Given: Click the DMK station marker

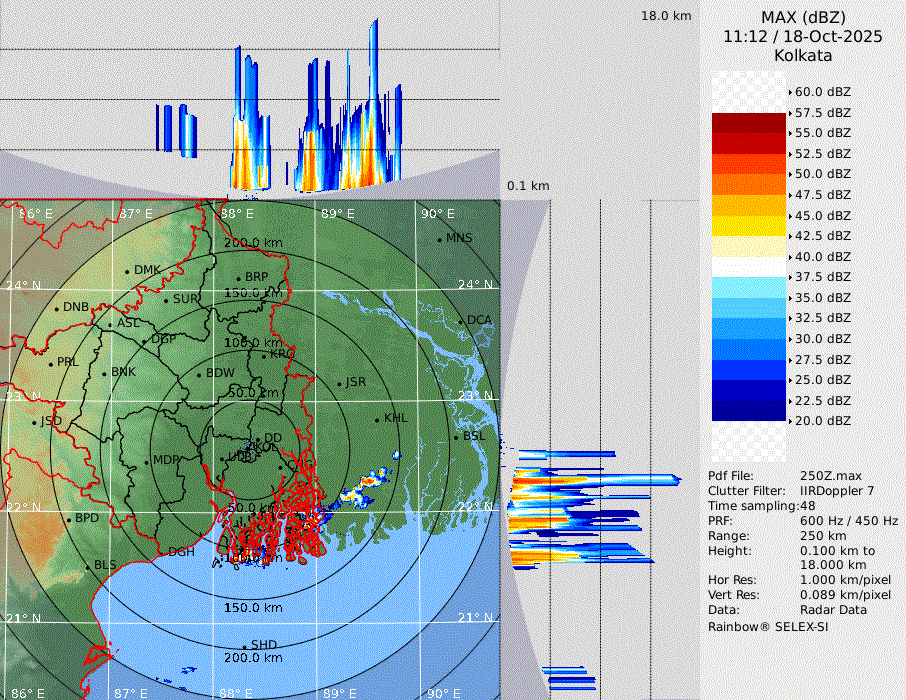Looking at the screenshot, I should (x=127, y=271).
